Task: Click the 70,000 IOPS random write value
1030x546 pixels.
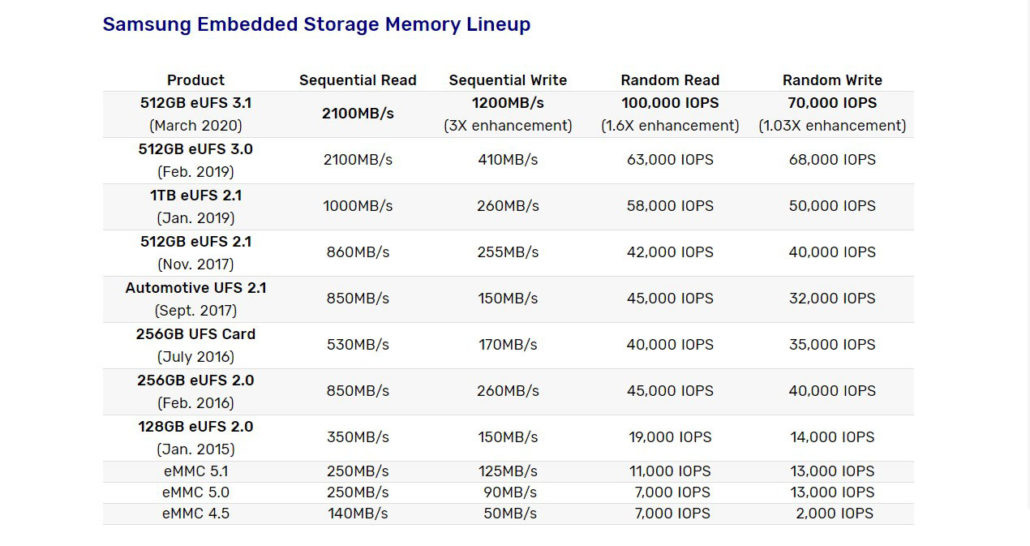Action: pyautogui.click(x=832, y=103)
